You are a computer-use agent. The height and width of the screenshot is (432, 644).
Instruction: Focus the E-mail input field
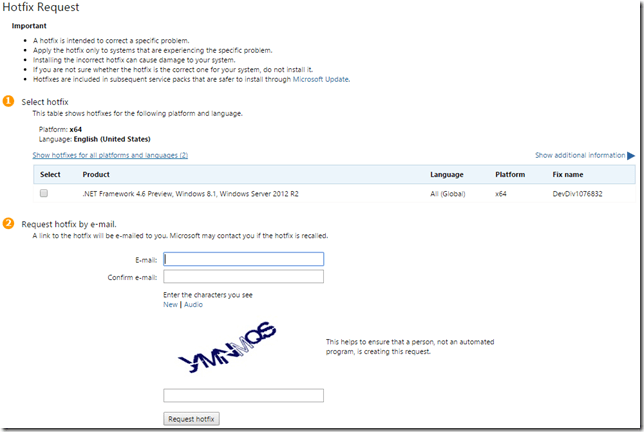243,259
